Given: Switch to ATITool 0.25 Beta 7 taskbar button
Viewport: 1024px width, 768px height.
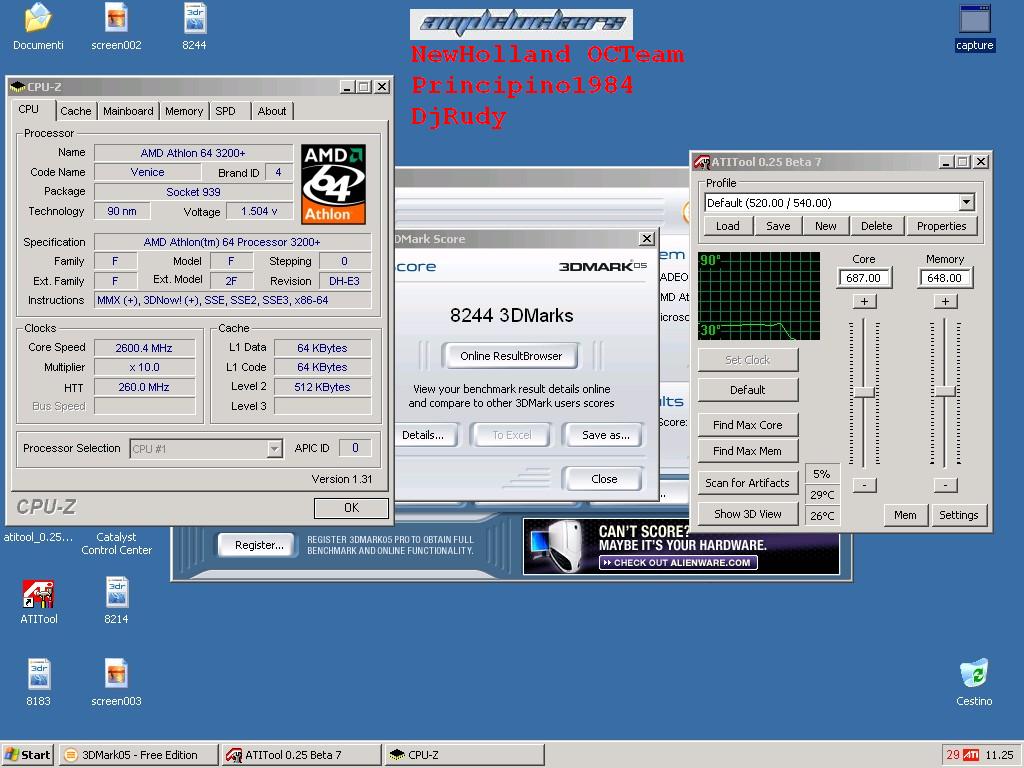Looking at the screenshot, I should pos(301,755).
